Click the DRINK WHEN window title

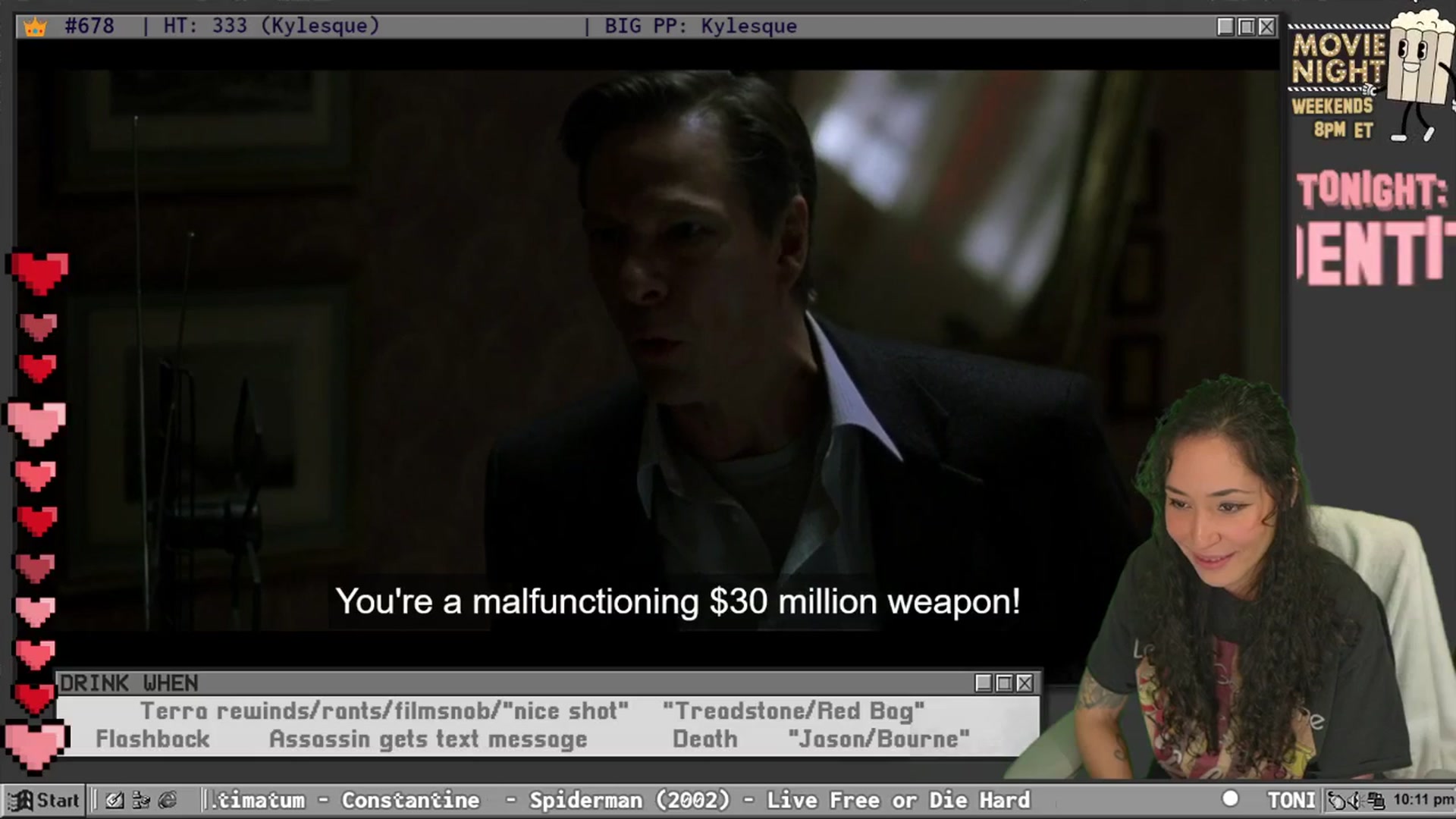tap(129, 683)
